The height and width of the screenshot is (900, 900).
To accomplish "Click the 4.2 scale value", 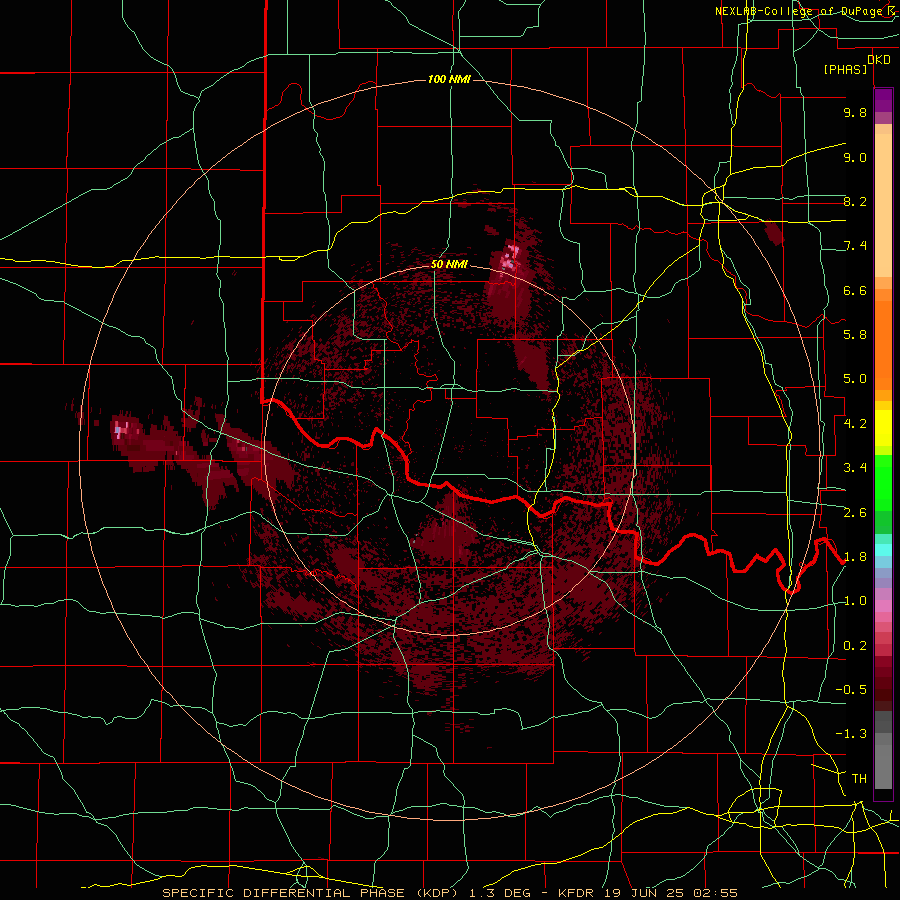I will [855, 424].
